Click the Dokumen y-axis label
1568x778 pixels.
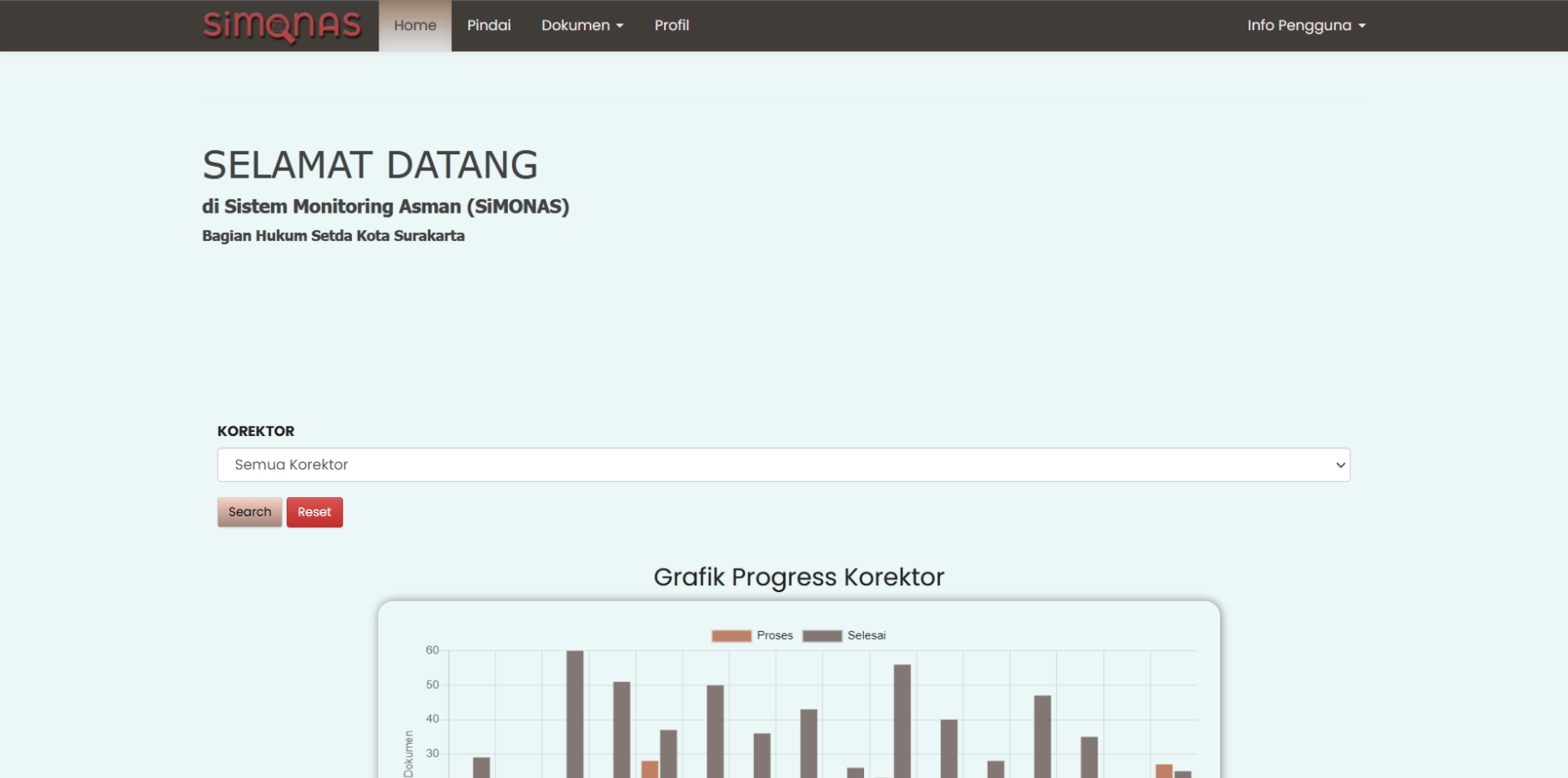point(409,754)
